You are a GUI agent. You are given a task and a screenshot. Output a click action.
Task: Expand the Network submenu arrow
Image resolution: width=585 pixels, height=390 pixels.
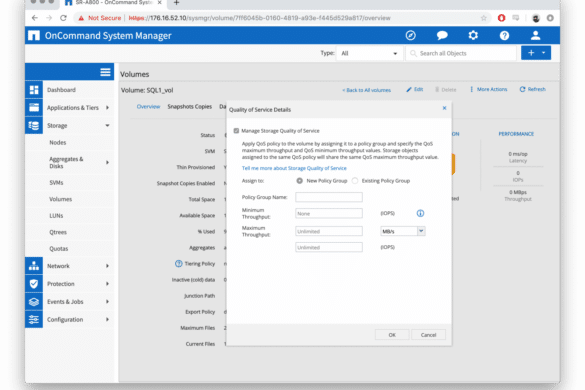(107, 266)
